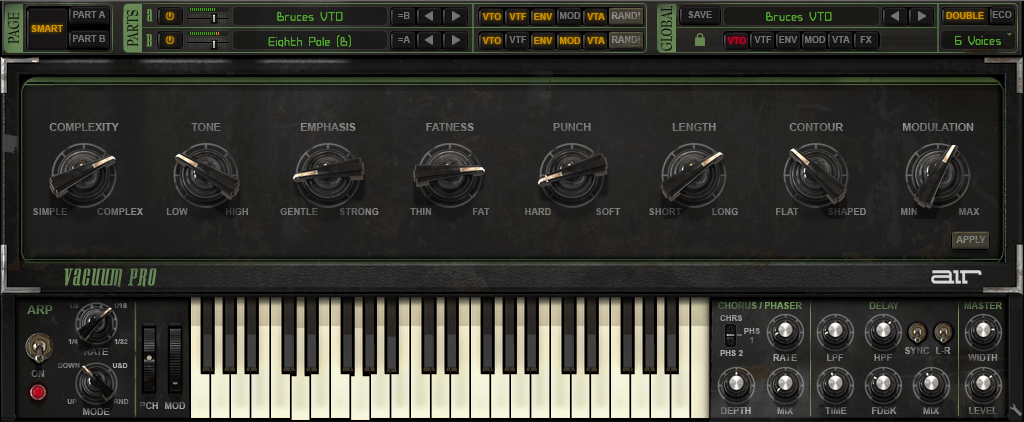
Task: Click the Global lock icon
Action: [700, 40]
